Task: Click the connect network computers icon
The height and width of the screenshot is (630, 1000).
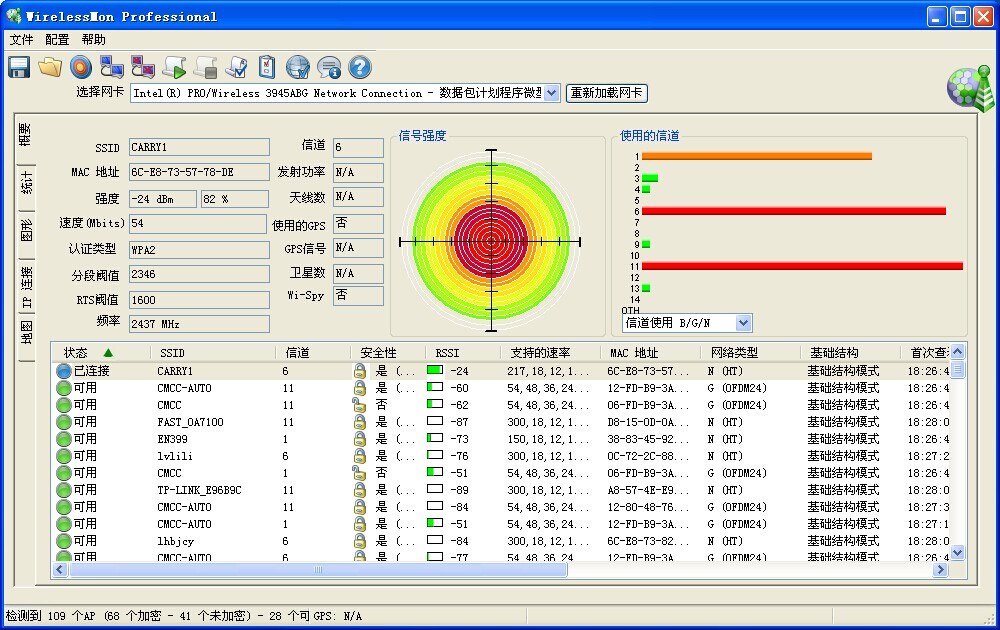Action: [x=112, y=67]
